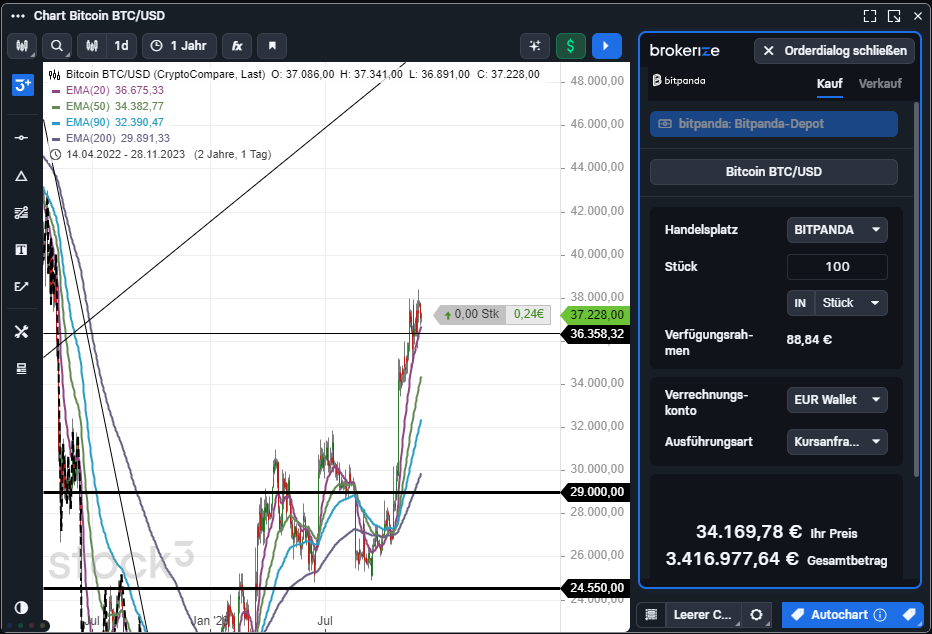The height and width of the screenshot is (634, 932).
Task: Click the EMA(50) indicator legend entry
Action: [x=108, y=106]
